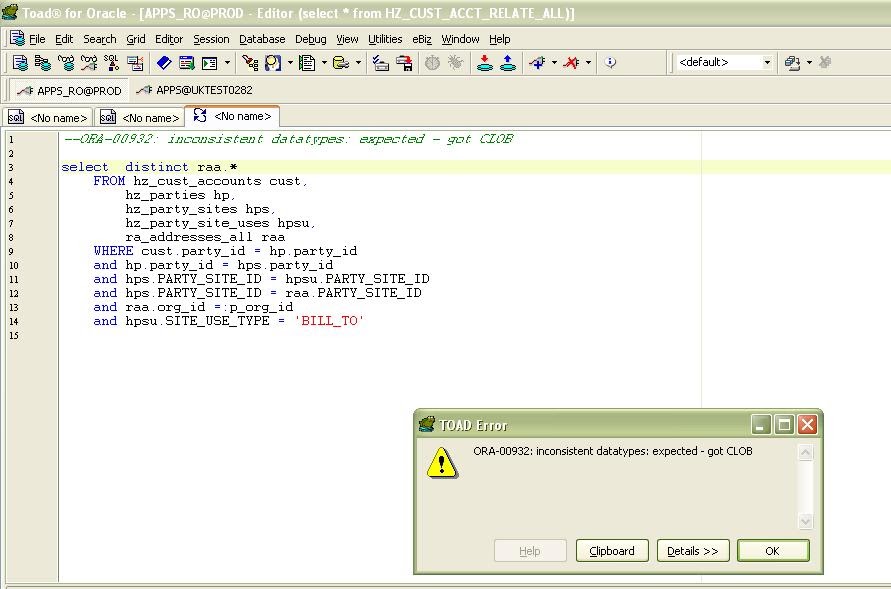
Task: Open the File menu
Action: pos(37,39)
